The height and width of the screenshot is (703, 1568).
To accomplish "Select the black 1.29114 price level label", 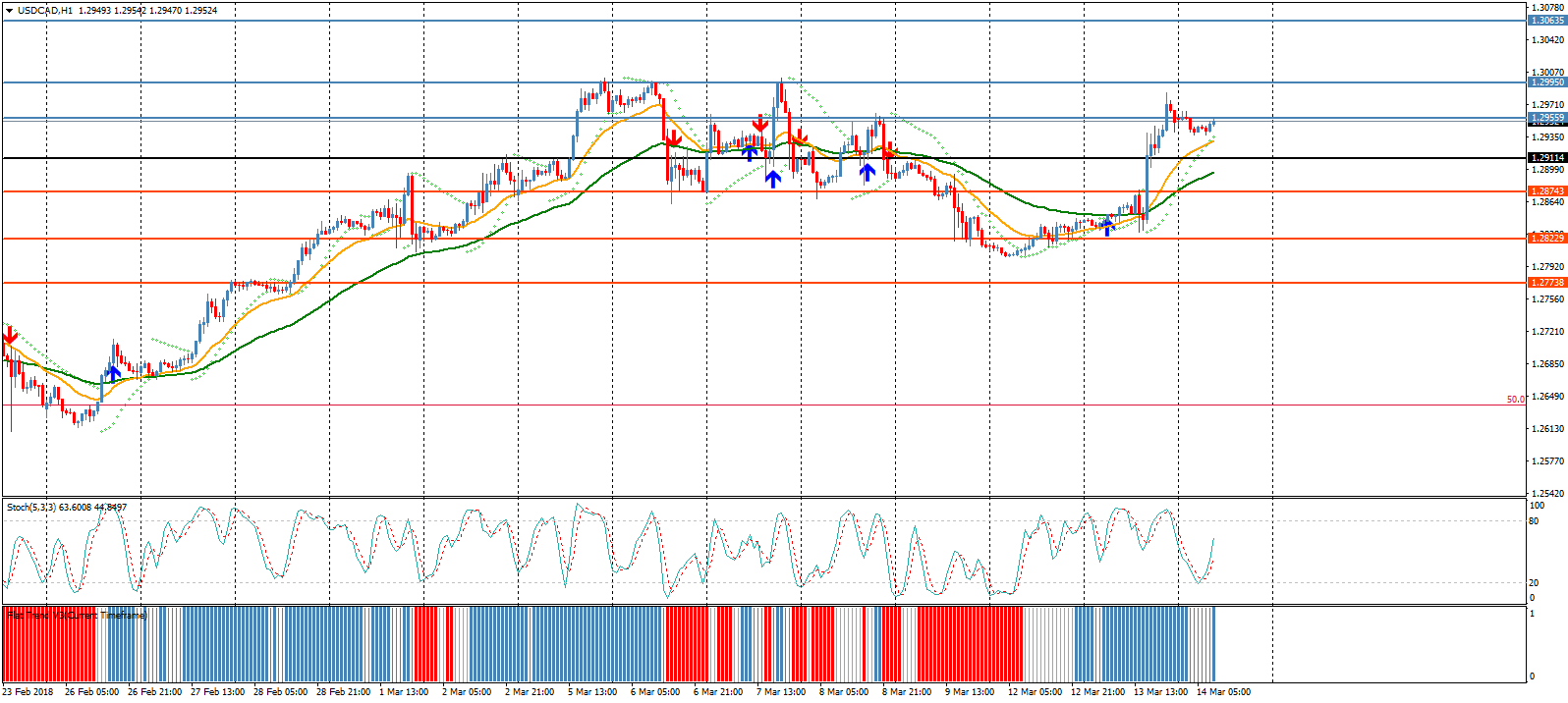I will point(1546,158).
